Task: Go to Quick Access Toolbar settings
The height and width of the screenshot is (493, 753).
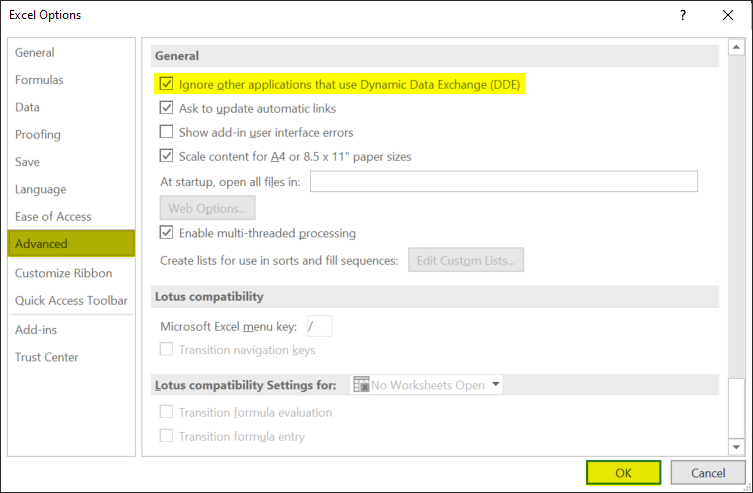Action: pos(71,301)
